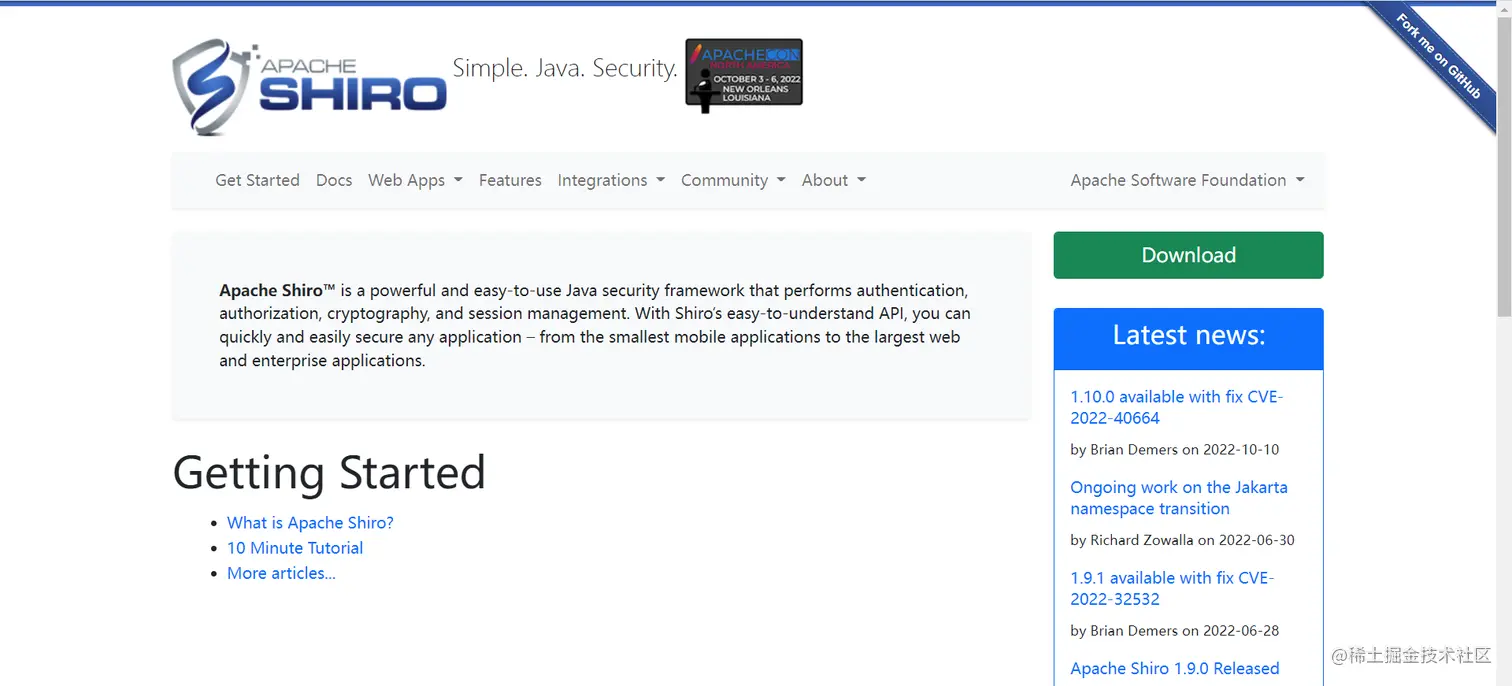Open Ongoing work on Jakarta namespace transition
Image resolution: width=1512 pixels, height=686 pixels.
(1178, 498)
